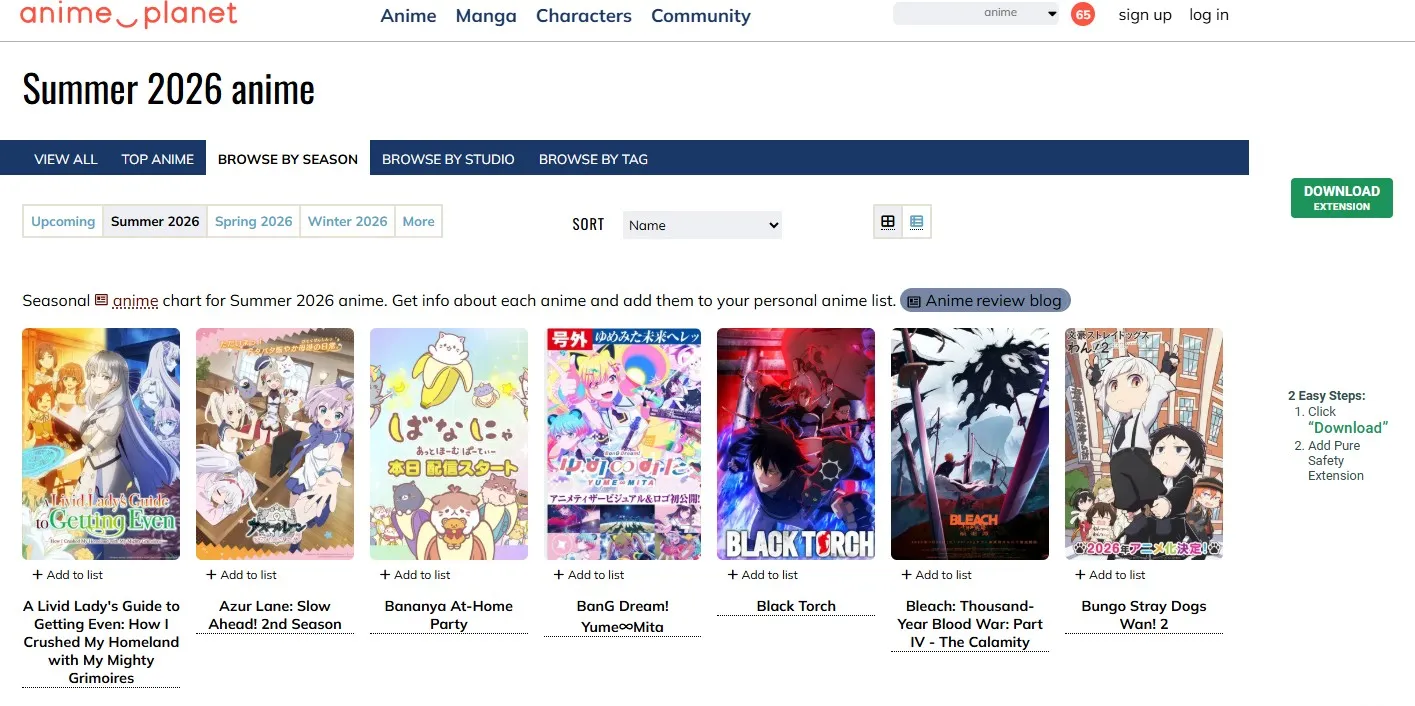Open Bananya At-Home Party title link
1415x706 pixels.
pyautogui.click(x=449, y=615)
